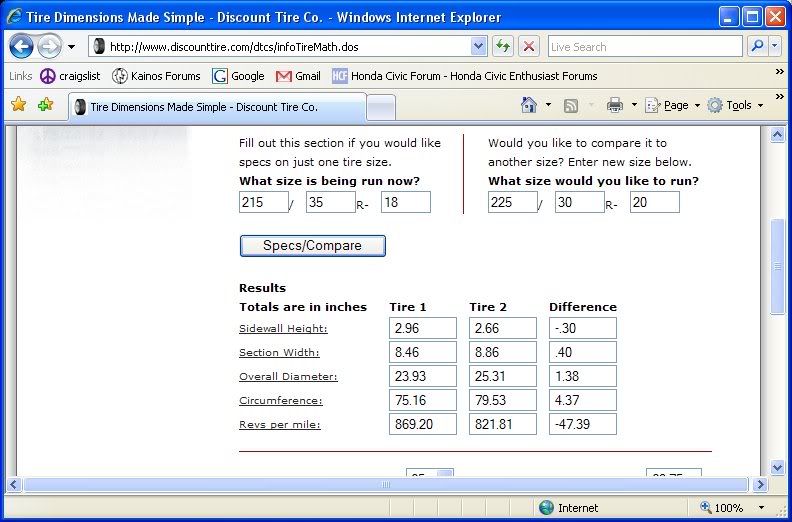Image resolution: width=792 pixels, height=522 pixels.
Task: Open Honda Civic Forum bookmark
Action: (465, 76)
